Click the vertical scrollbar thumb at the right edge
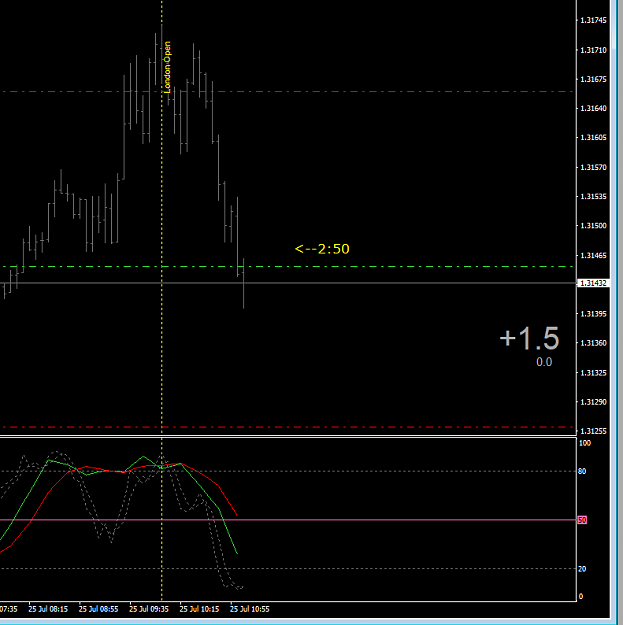Image resolution: width=623 pixels, height=625 pixels. [x=613, y=24]
